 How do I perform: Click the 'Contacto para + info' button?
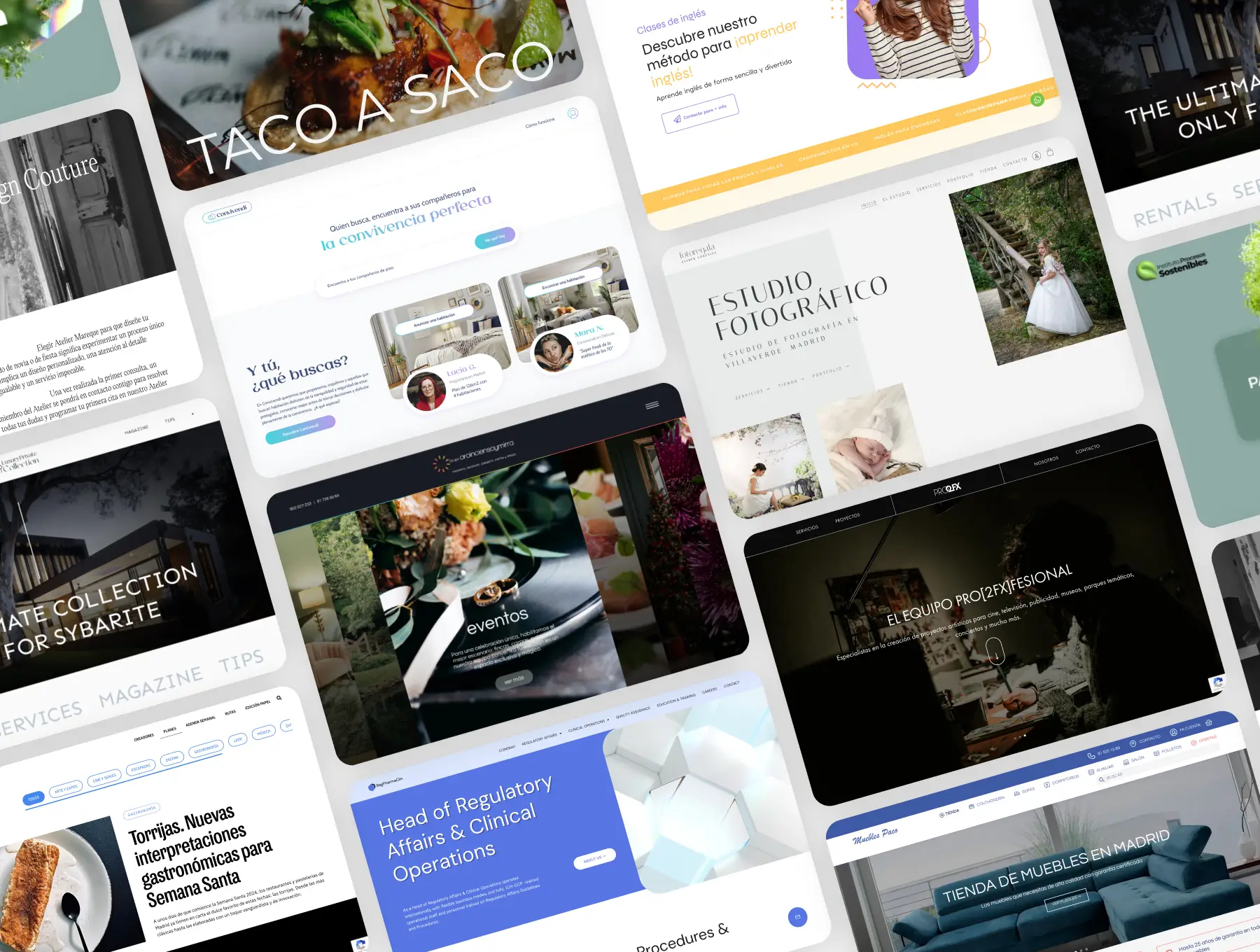coord(700,113)
